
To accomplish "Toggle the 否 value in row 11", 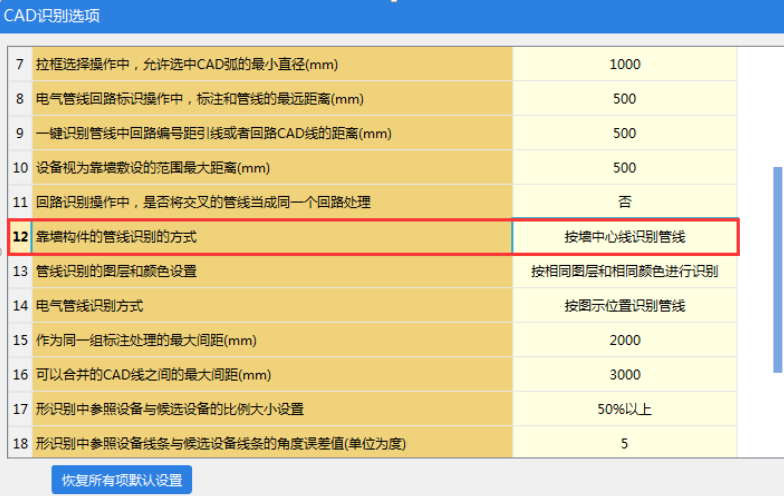I will point(624,202).
